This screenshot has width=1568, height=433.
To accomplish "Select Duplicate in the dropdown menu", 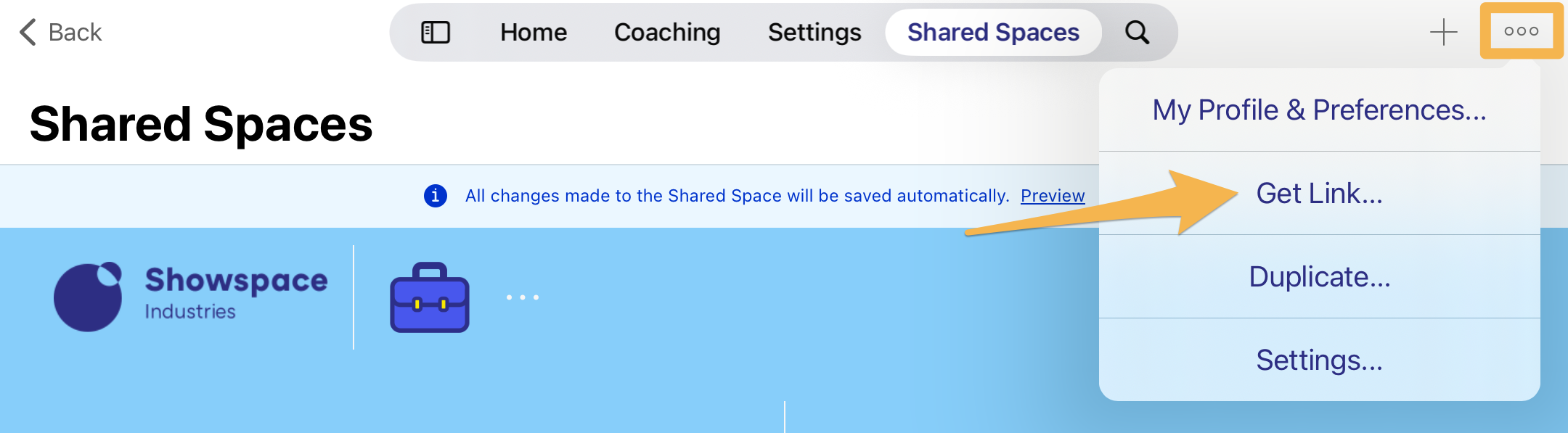I will (1319, 277).
